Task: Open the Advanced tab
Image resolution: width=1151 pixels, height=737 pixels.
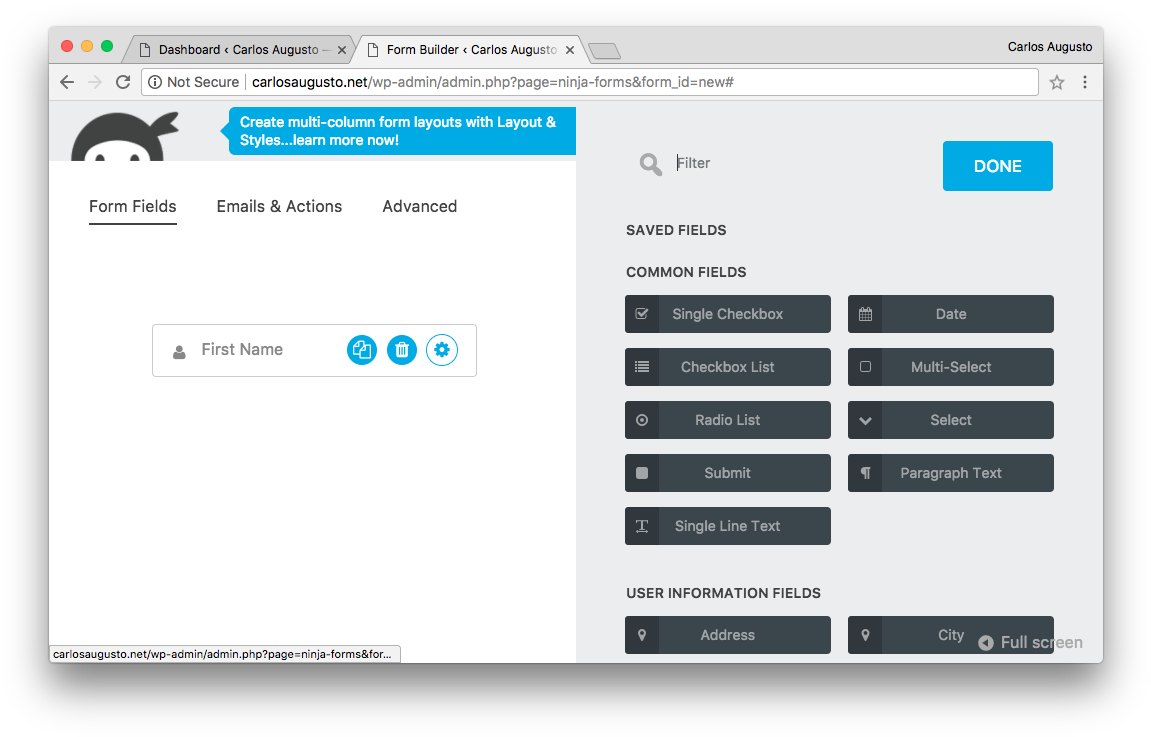Action: [419, 207]
